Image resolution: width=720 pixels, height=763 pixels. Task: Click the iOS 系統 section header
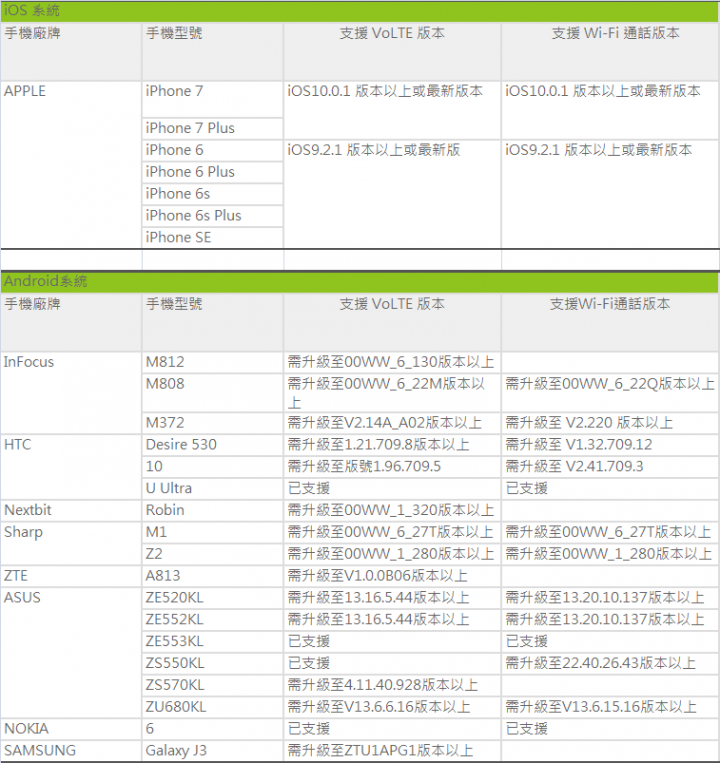coord(360,11)
